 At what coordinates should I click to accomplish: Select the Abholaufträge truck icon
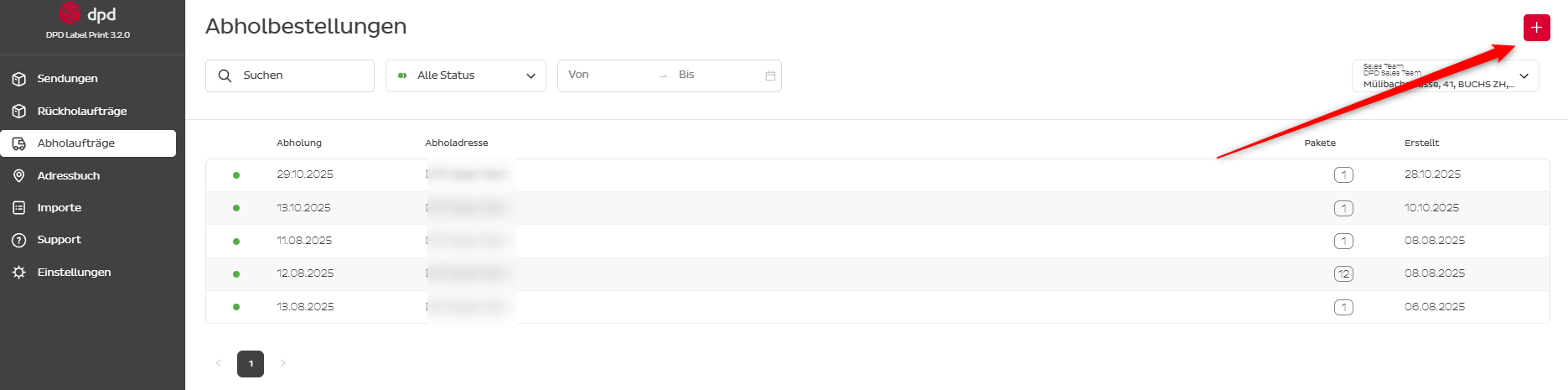pos(19,143)
